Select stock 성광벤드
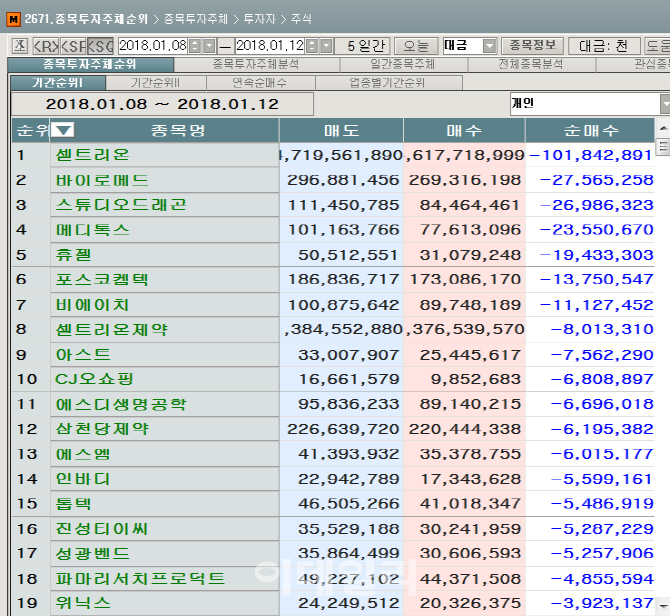Viewport: 670px width, 616px height. tap(92, 554)
